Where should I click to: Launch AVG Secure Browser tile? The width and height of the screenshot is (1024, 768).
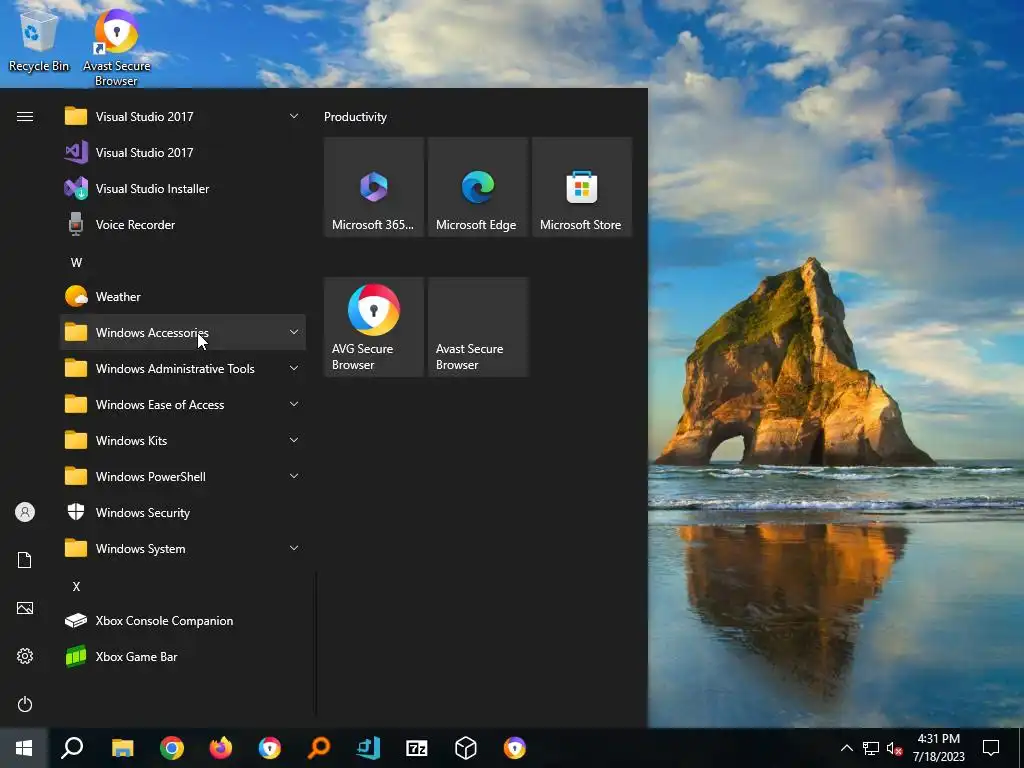[x=374, y=327]
